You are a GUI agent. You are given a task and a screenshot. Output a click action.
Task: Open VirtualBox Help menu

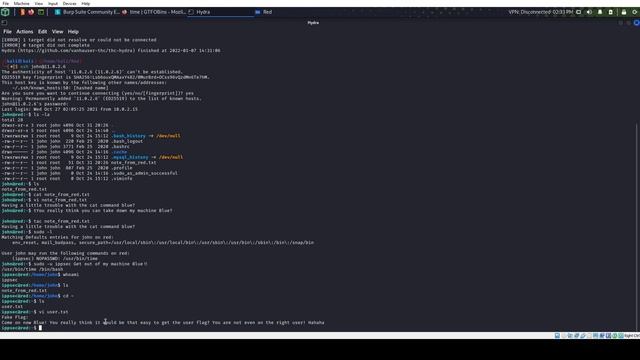coord(86,3)
